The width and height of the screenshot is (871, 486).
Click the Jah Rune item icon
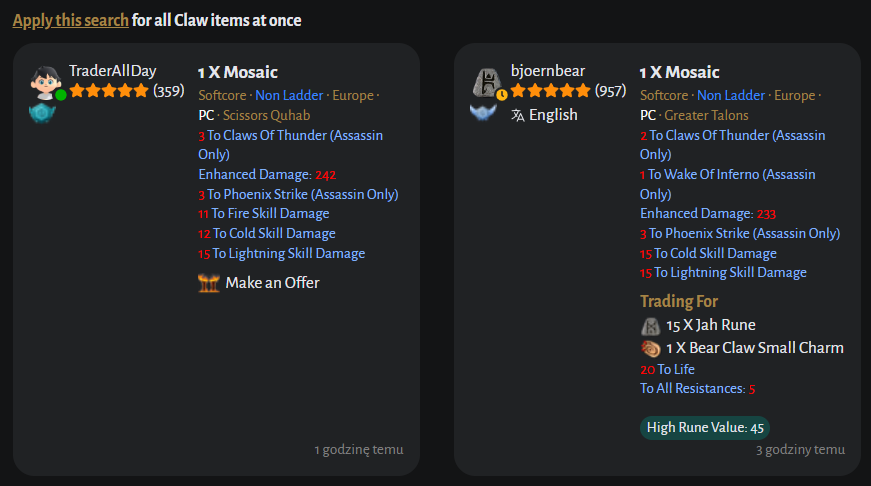[651, 325]
